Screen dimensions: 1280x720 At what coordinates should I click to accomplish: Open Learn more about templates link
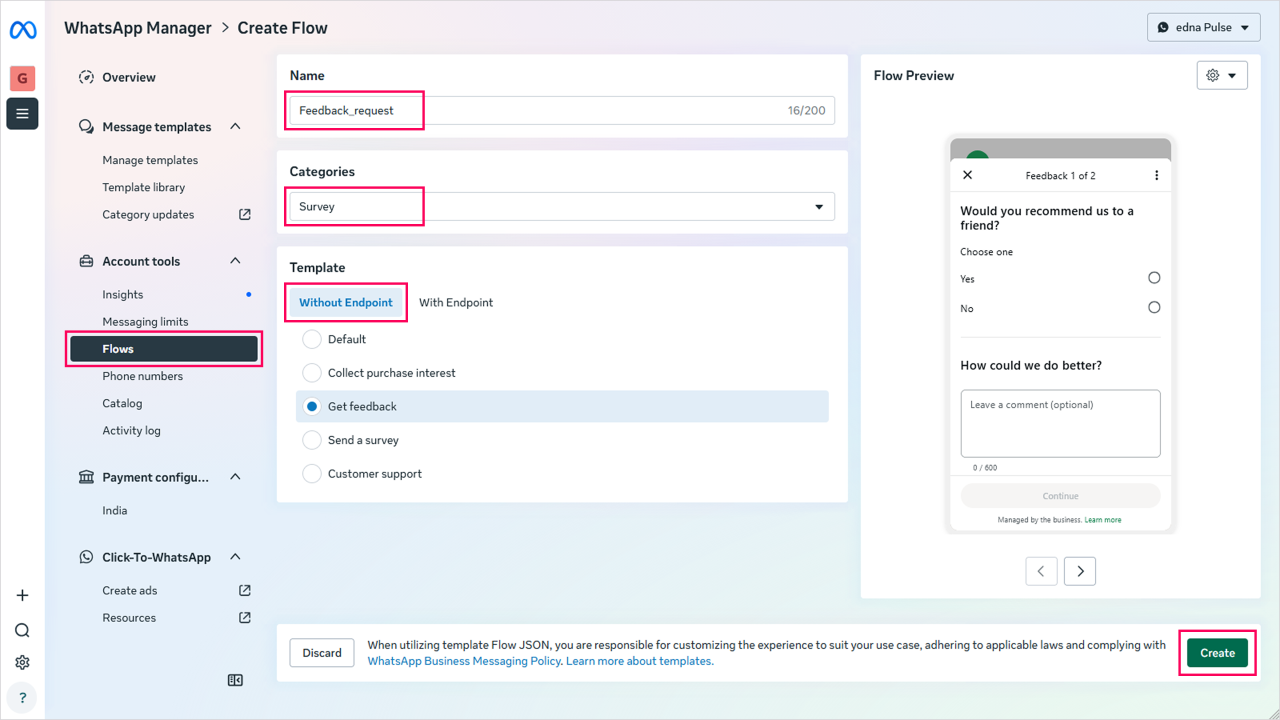640,661
